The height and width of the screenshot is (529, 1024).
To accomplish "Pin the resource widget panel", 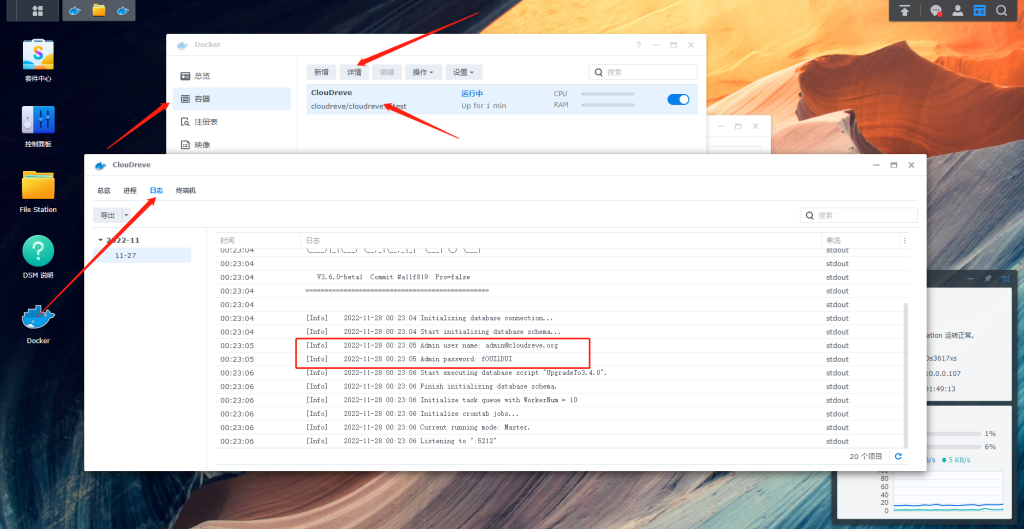I will [x=988, y=279].
